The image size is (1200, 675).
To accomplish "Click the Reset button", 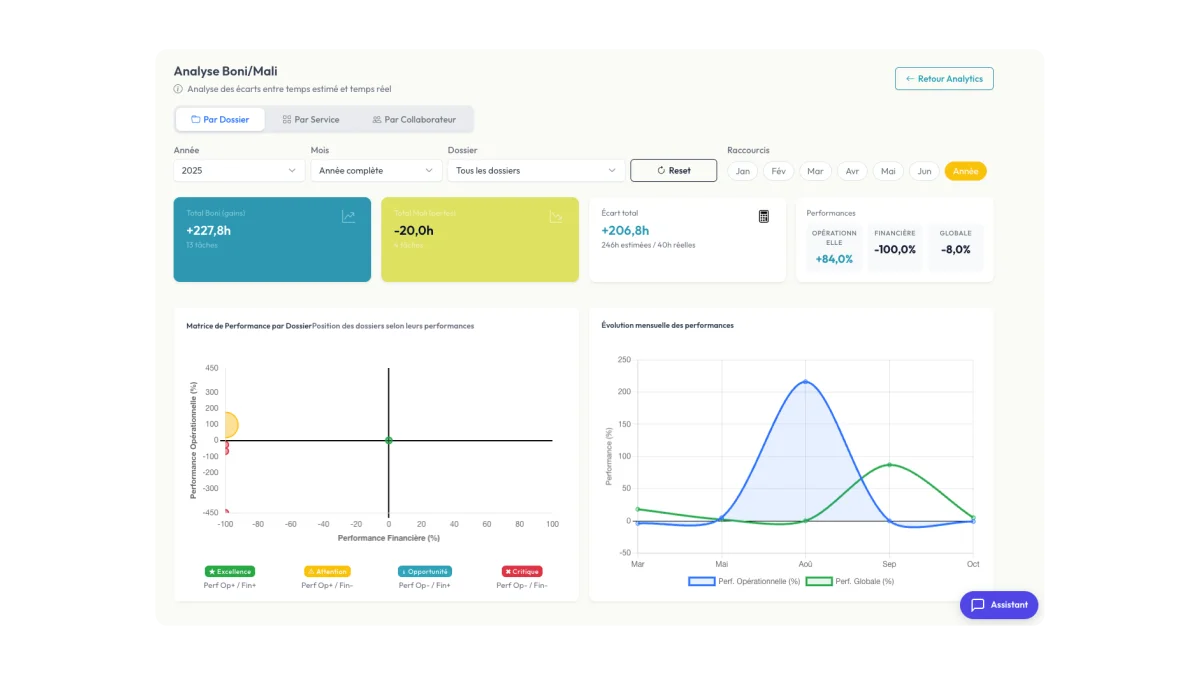I will (x=673, y=171).
